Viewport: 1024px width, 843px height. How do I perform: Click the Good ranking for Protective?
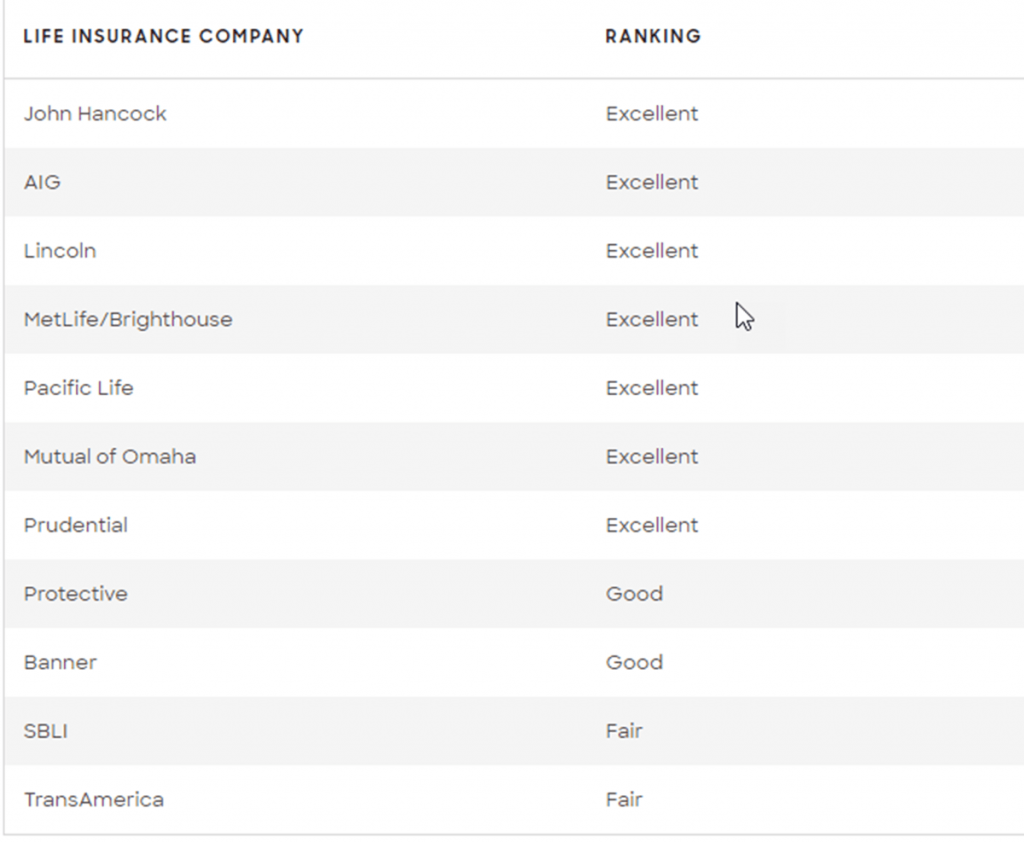[634, 594]
